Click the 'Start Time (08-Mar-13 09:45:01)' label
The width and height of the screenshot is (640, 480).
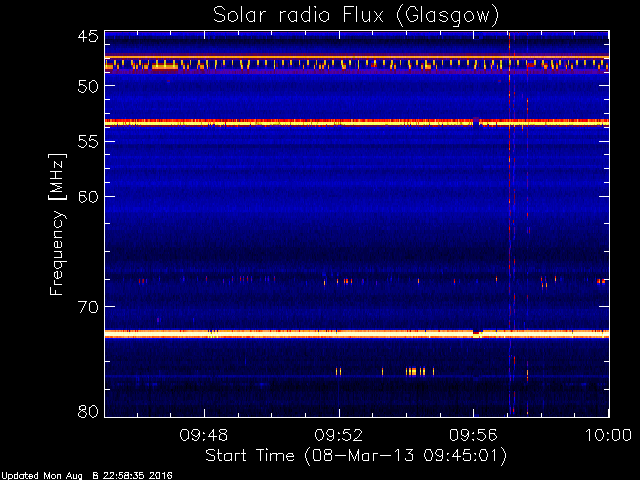pos(356,456)
